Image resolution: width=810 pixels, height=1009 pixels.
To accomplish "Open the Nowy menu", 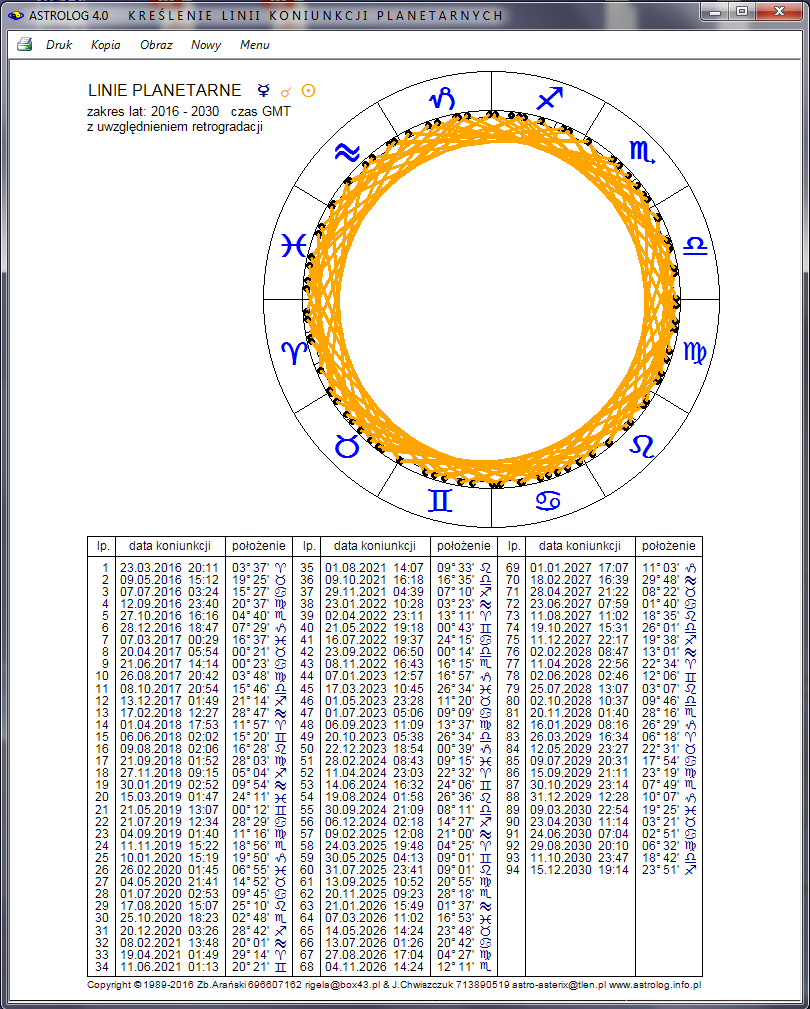I will 206,45.
